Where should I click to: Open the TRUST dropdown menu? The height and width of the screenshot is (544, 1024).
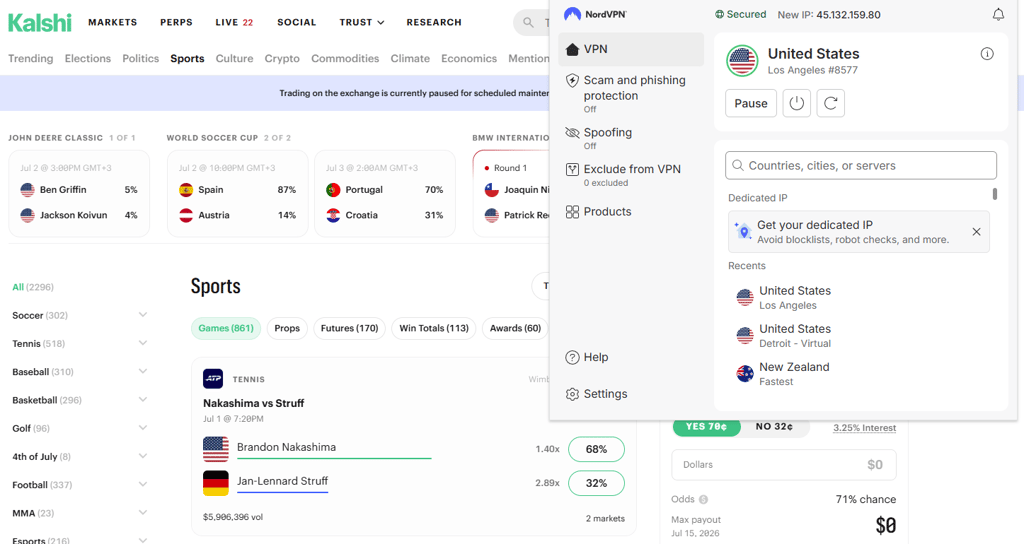(362, 22)
